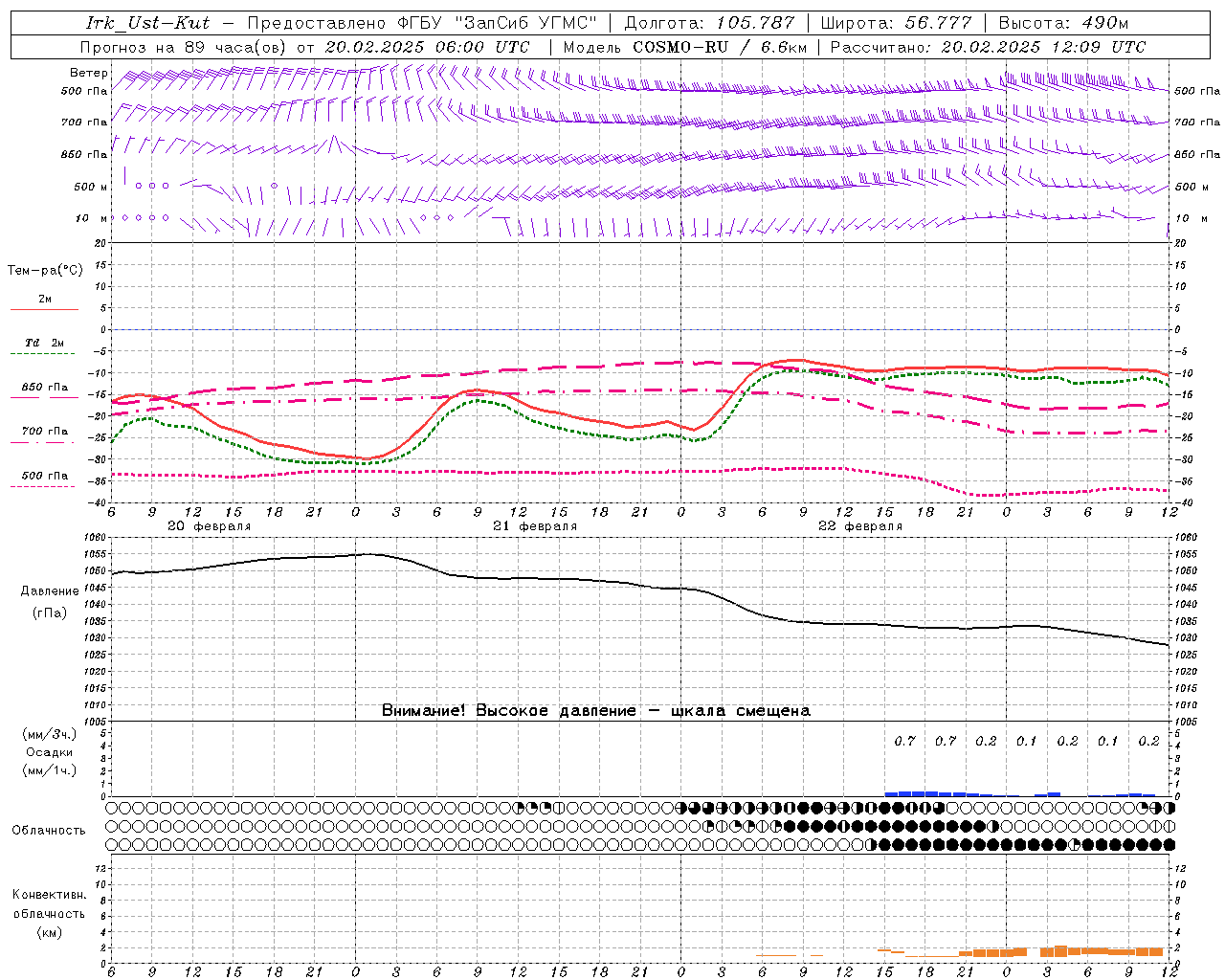Click the 22 февраля date label
This screenshot has height=980, width=1225.
860,526
